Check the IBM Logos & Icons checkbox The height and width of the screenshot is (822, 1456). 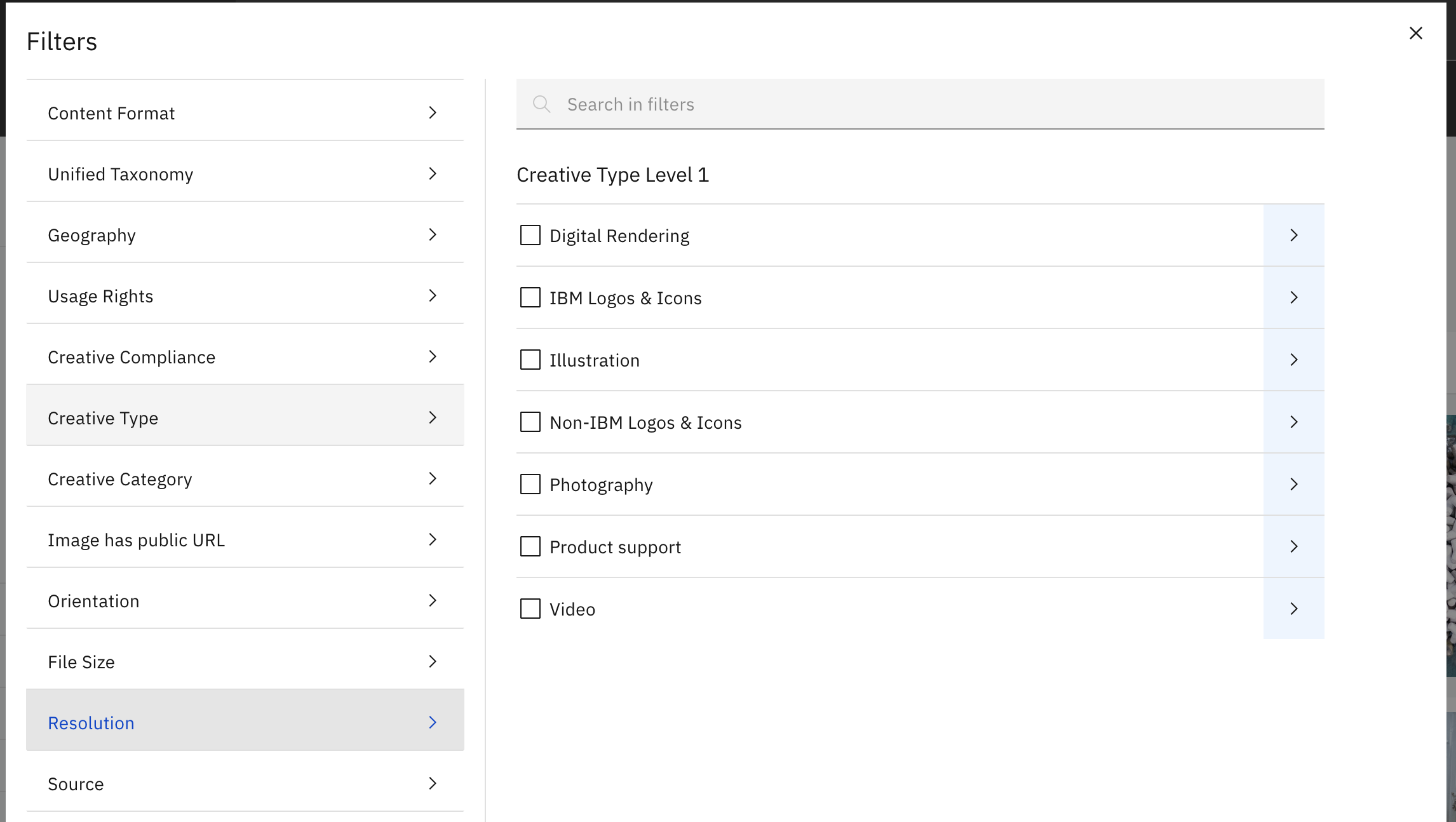530,297
